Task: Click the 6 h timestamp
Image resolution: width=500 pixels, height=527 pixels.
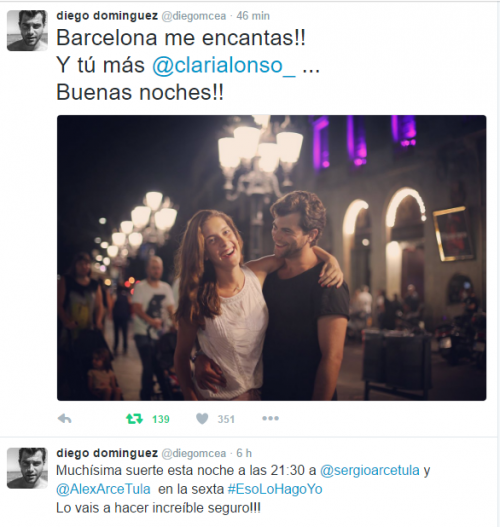Action: coord(244,453)
